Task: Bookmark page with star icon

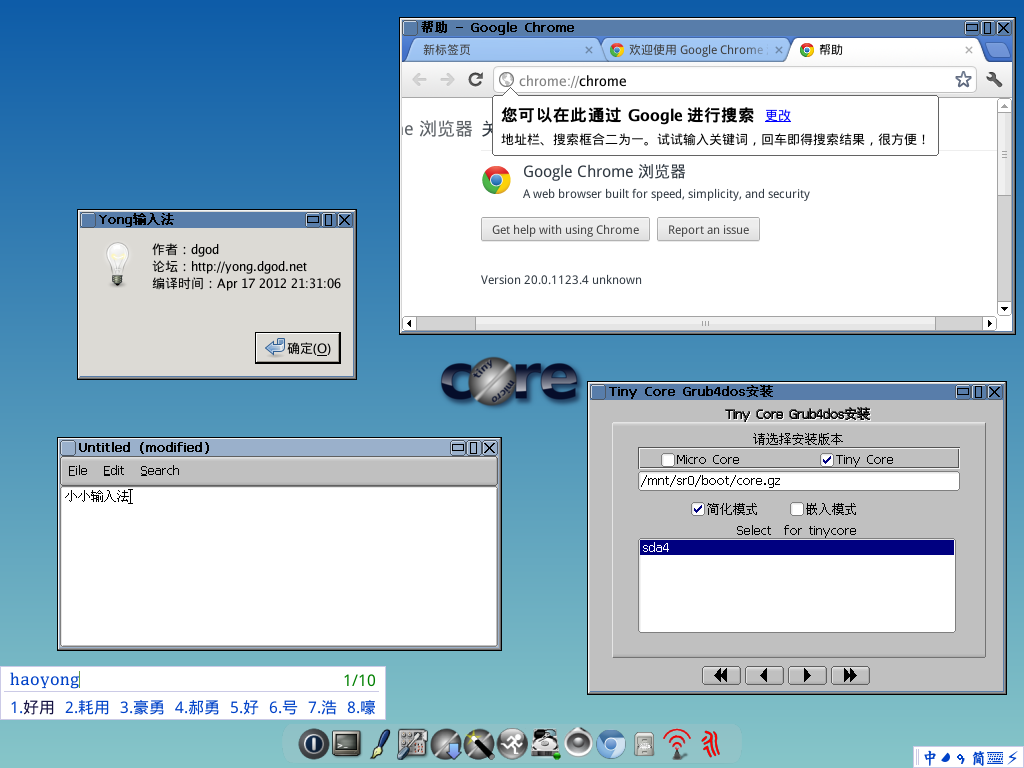Action: point(963,80)
